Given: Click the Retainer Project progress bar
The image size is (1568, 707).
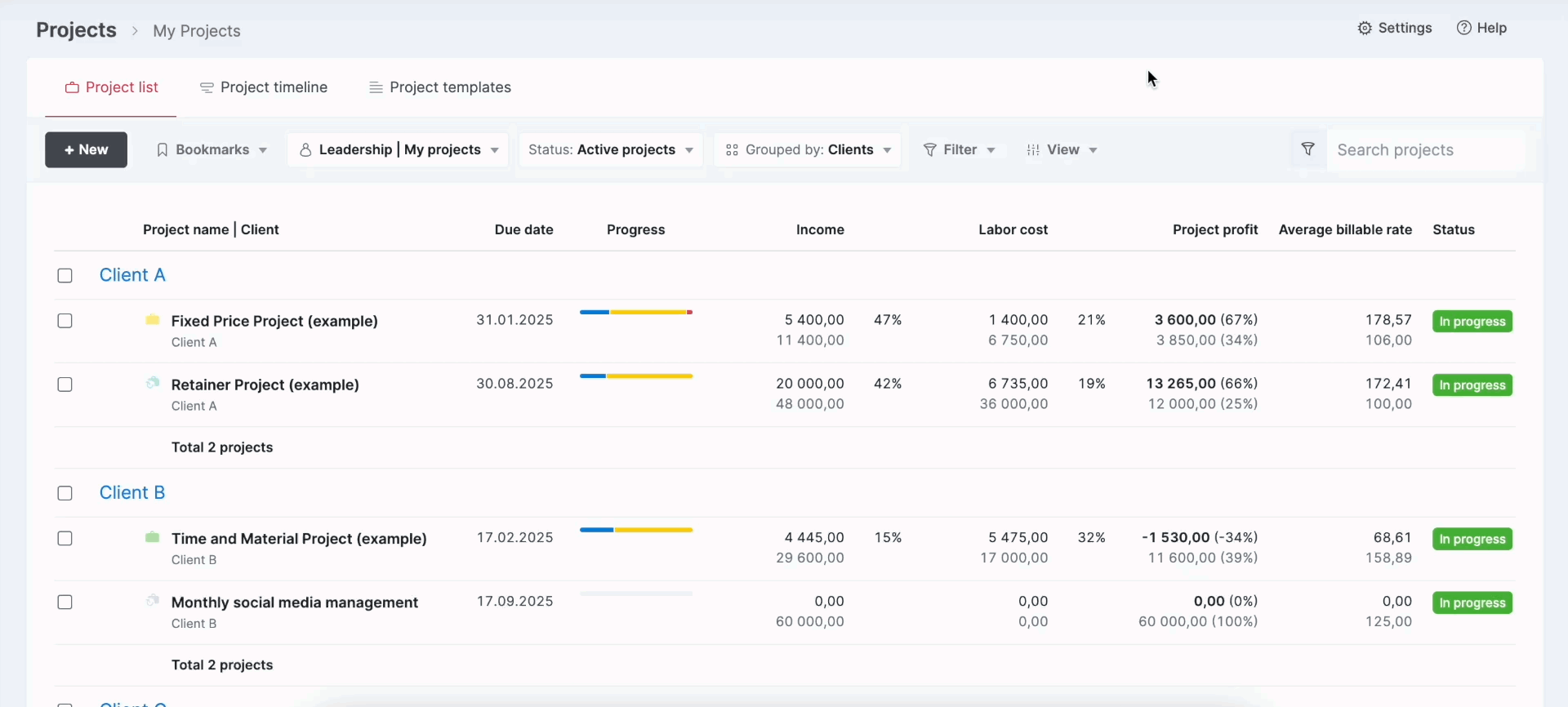Looking at the screenshot, I should (x=636, y=376).
